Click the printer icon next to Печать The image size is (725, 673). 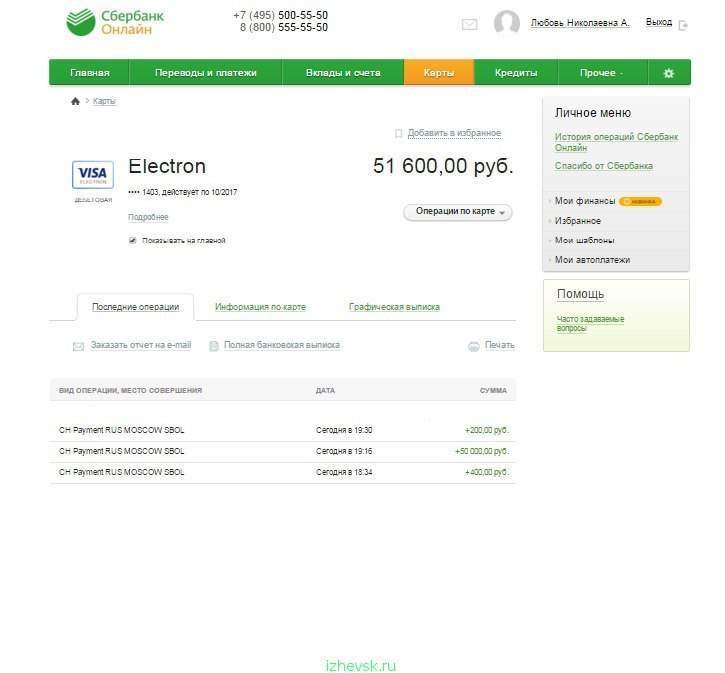tap(473, 346)
